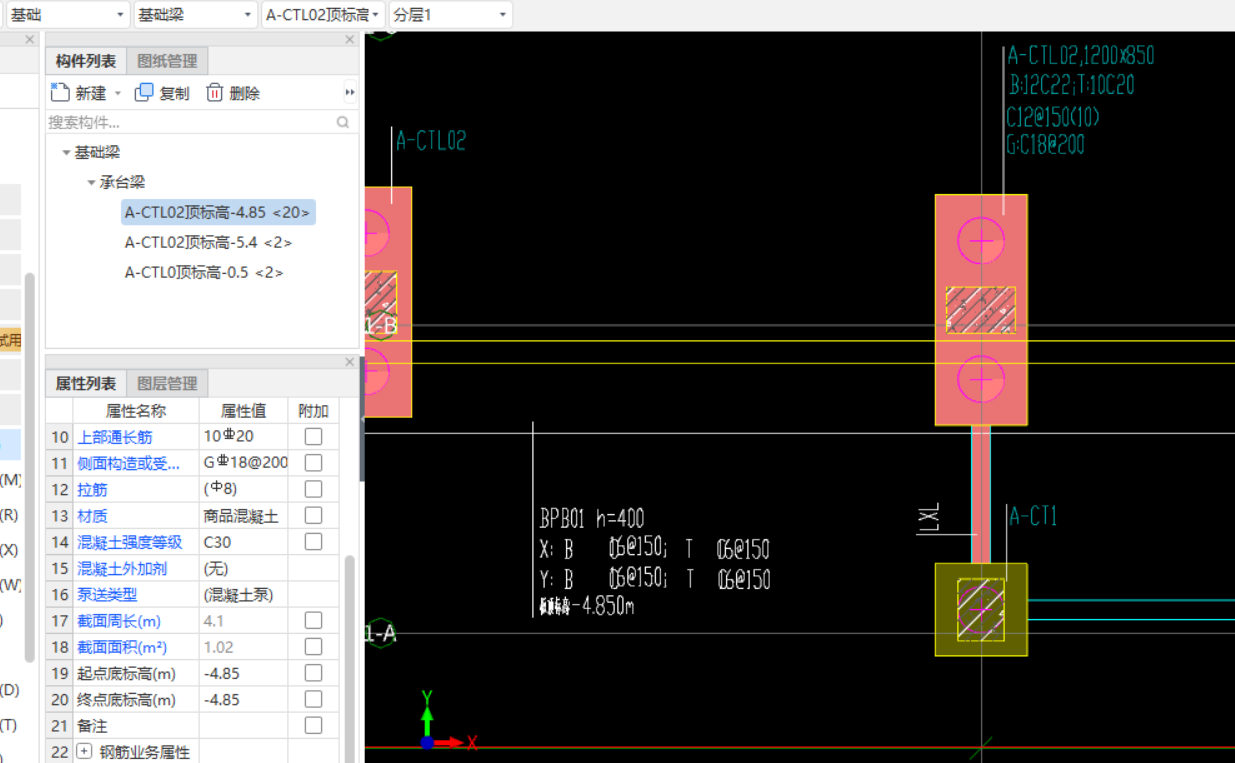The image size is (1235, 763).
Task: Click the value cell reading 18@200
Action: click(x=243, y=463)
